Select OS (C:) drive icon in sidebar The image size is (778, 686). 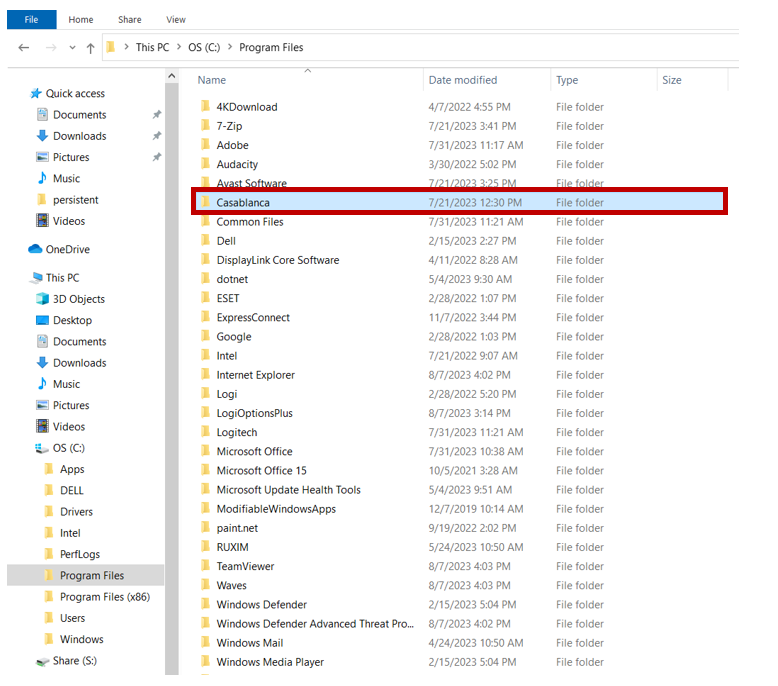[41, 448]
